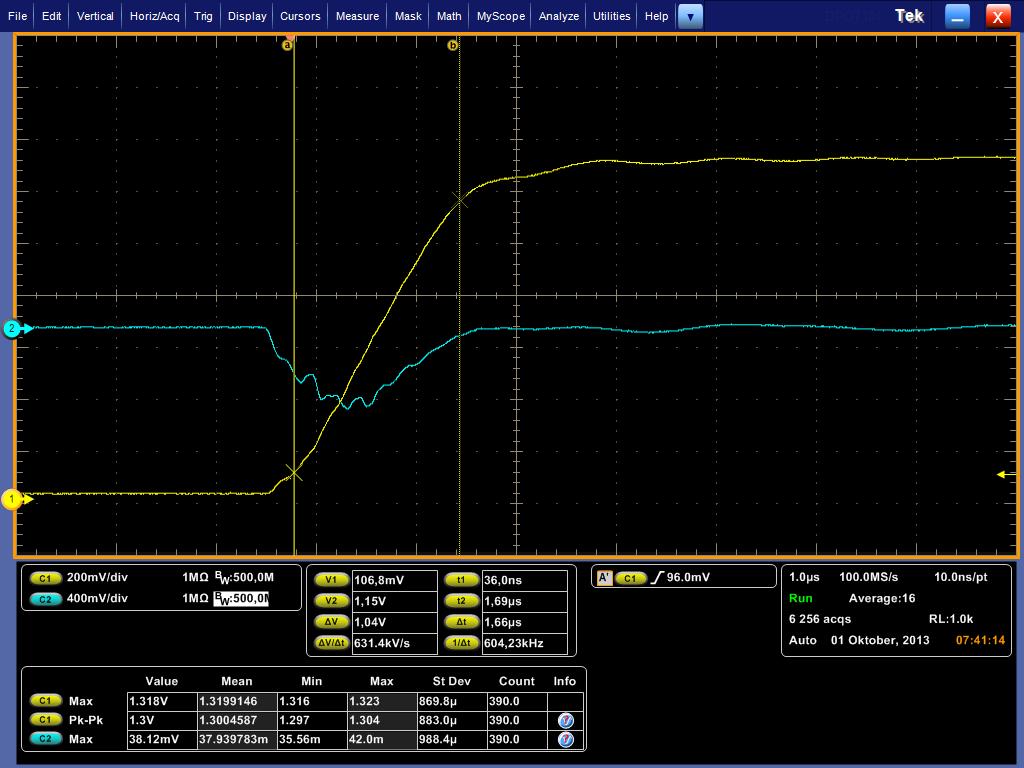
Task: Click the 96.0mV trigger level readout
Action: click(x=688, y=577)
